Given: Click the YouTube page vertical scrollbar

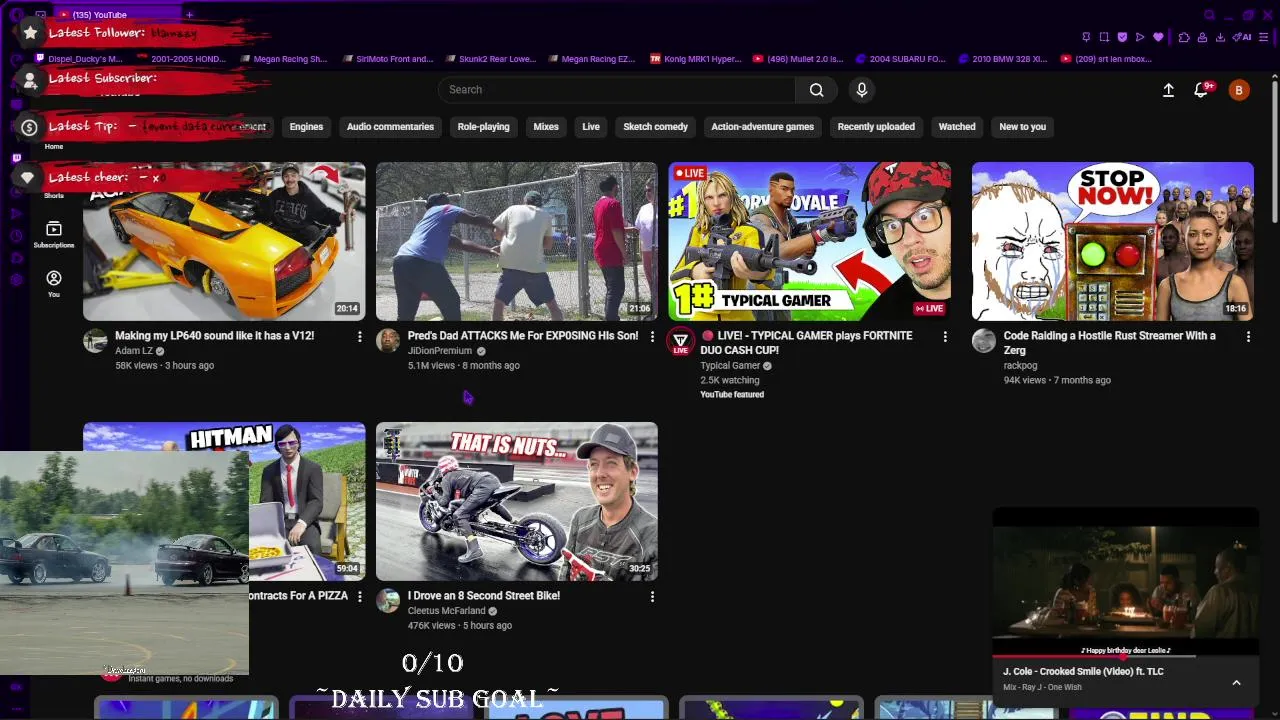Looking at the screenshot, I should pos(1274,150).
